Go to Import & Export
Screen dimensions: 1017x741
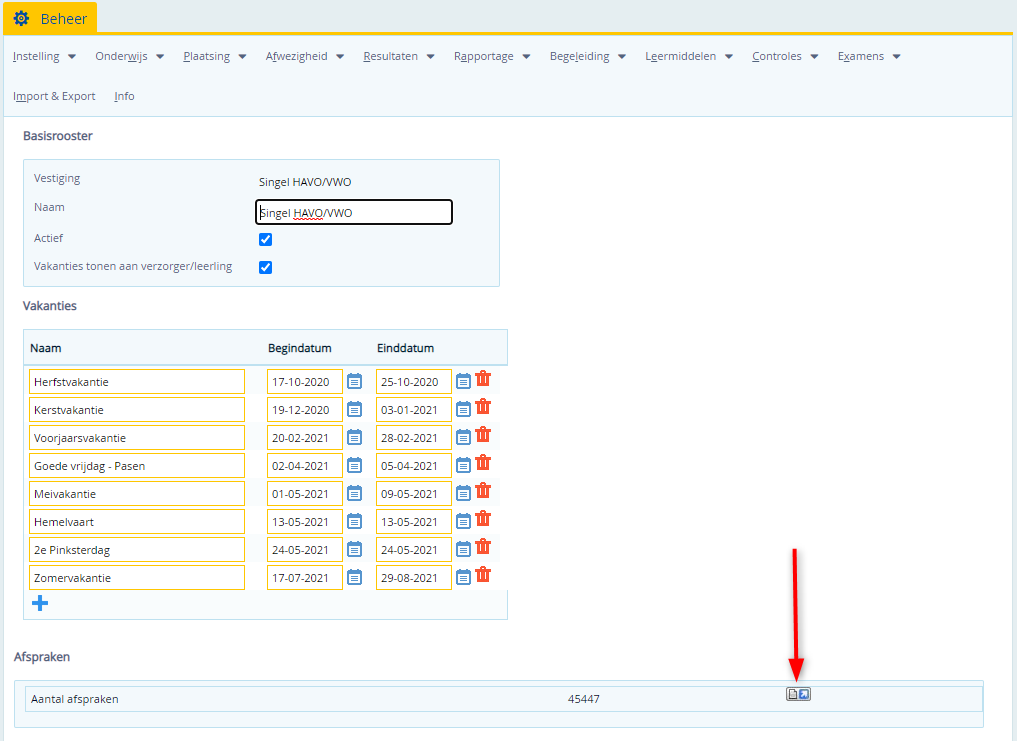(54, 96)
